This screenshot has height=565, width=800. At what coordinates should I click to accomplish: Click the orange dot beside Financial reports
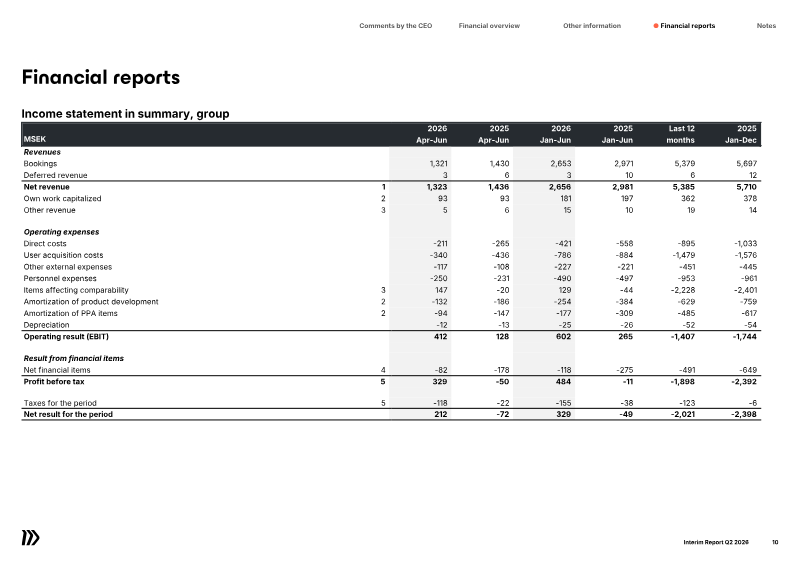[x=656, y=26]
